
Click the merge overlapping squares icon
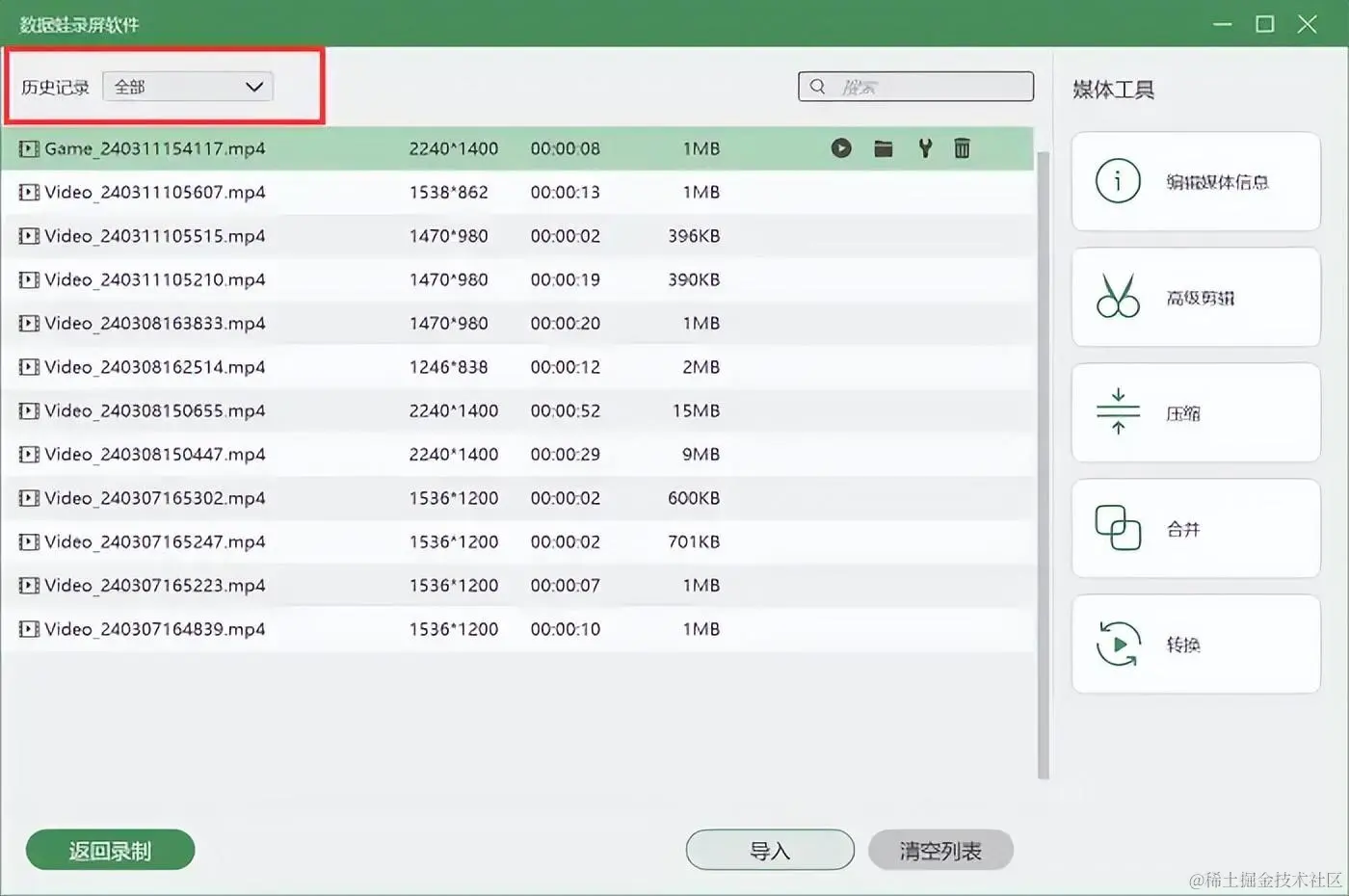[x=1118, y=528]
